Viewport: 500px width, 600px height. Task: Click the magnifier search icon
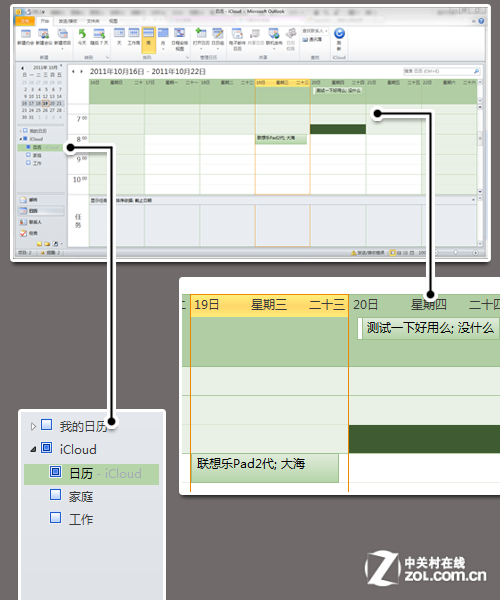[x=476, y=71]
